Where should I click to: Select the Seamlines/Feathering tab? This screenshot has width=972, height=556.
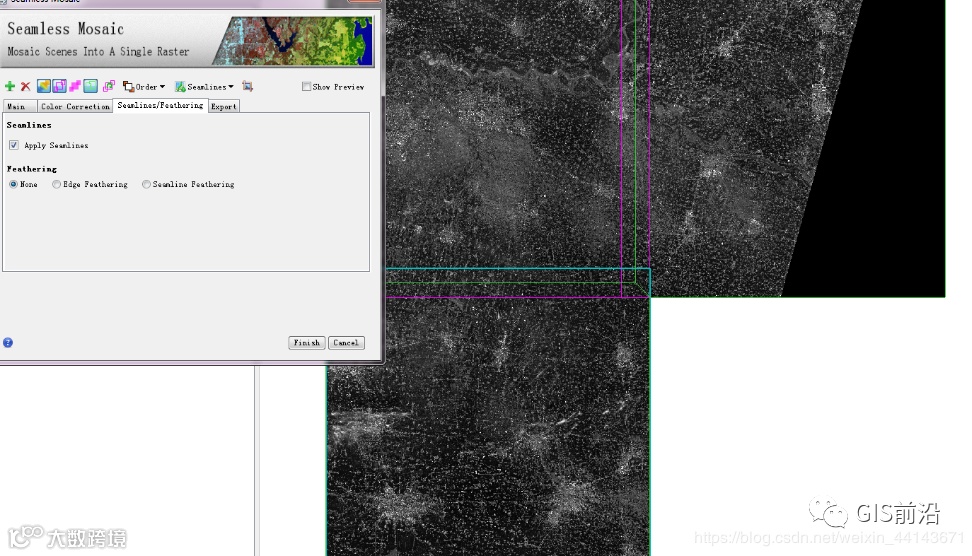160,105
